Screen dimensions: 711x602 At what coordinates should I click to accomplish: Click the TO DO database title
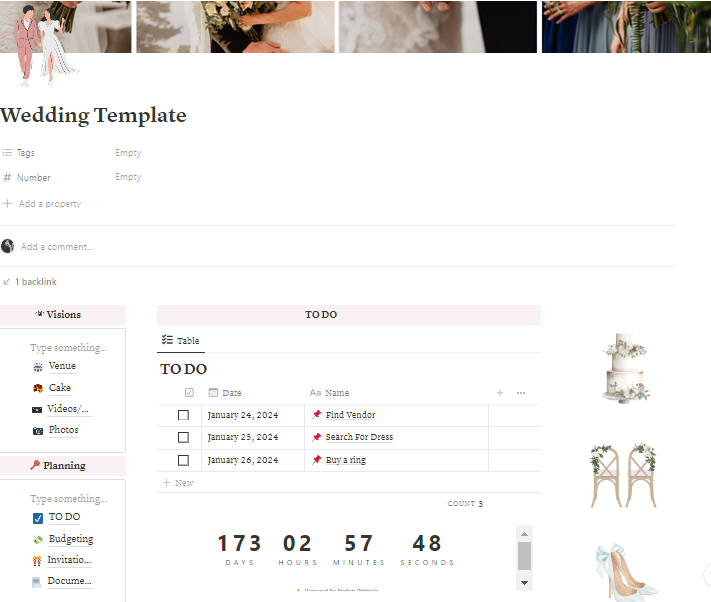coord(184,369)
